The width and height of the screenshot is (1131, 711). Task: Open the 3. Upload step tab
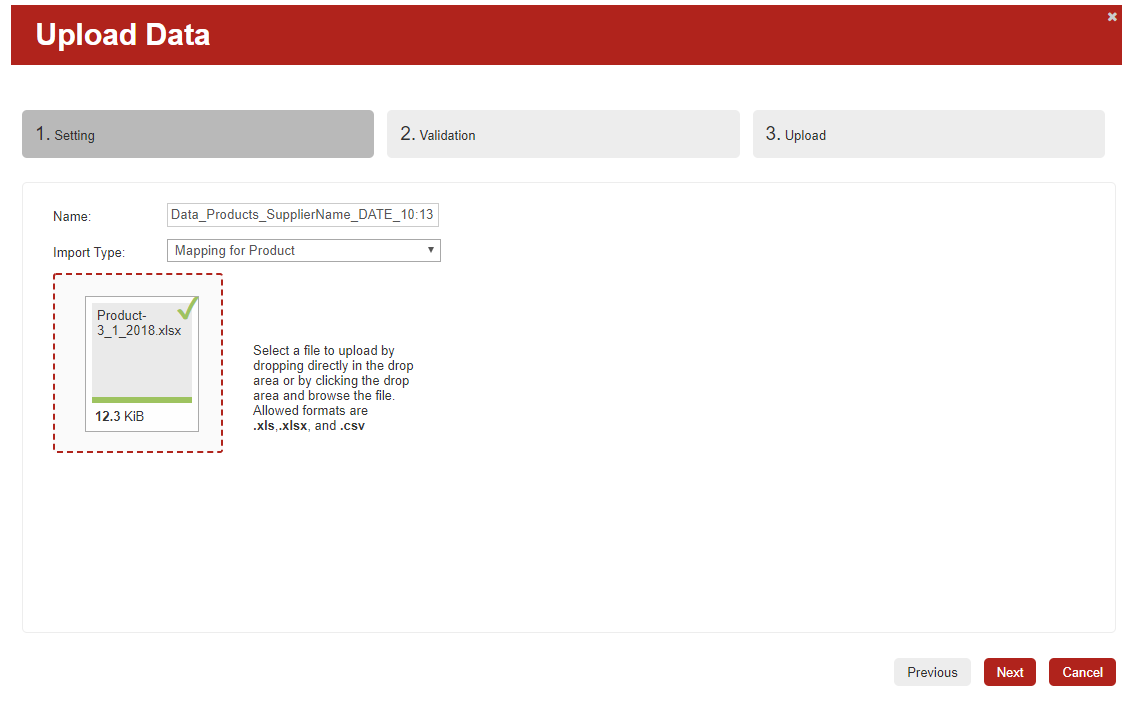[928, 134]
